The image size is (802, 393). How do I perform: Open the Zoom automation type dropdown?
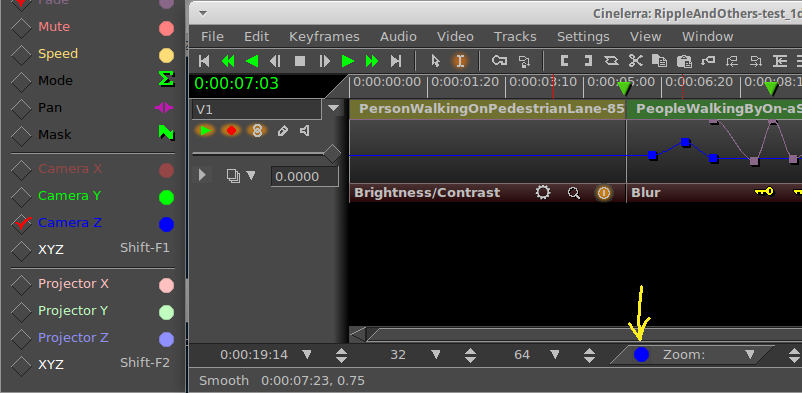[749, 355]
